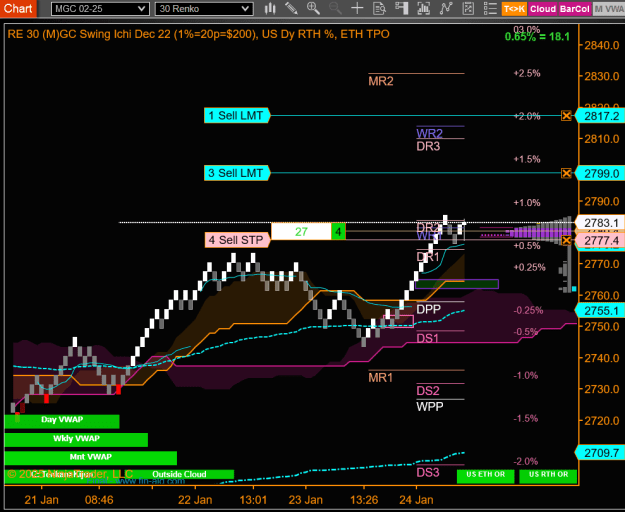Click the -1.5% percent level label

point(526,418)
